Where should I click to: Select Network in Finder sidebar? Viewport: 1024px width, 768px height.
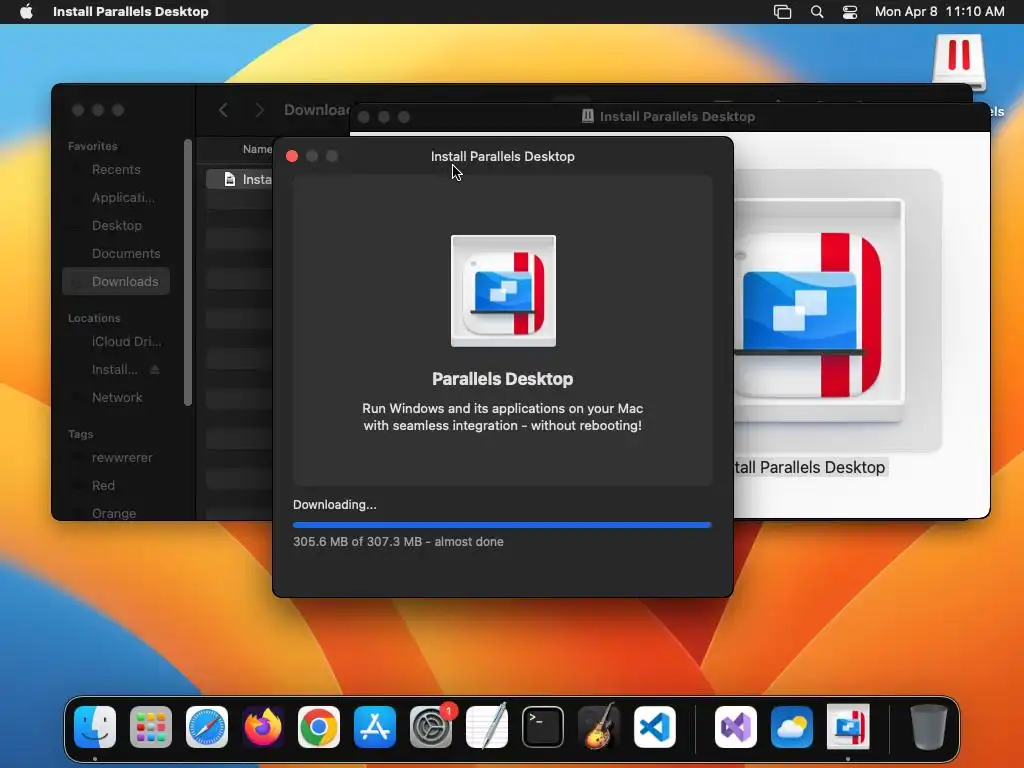117,398
